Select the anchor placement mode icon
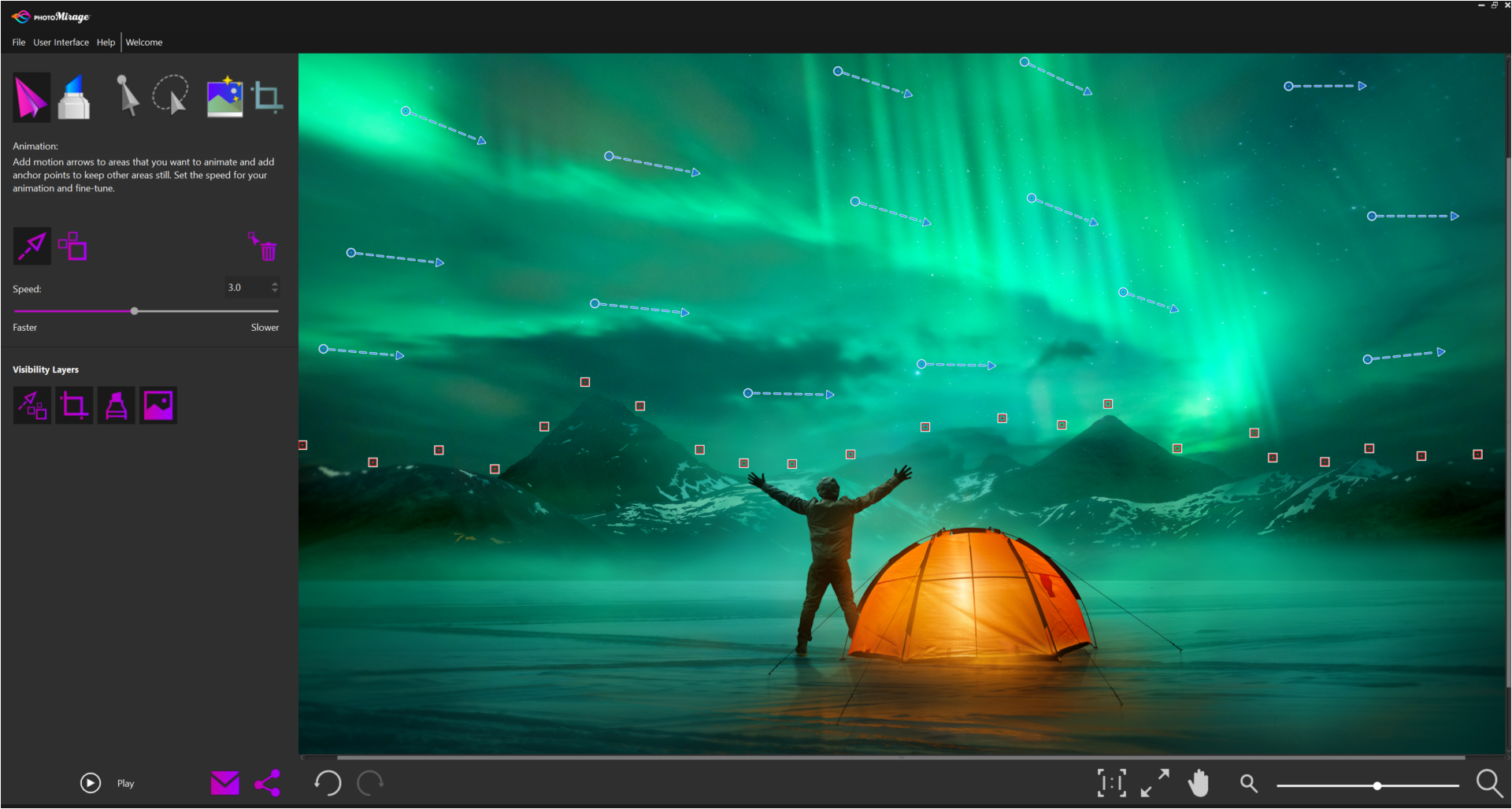1512x809 pixels. click(72, 246)
